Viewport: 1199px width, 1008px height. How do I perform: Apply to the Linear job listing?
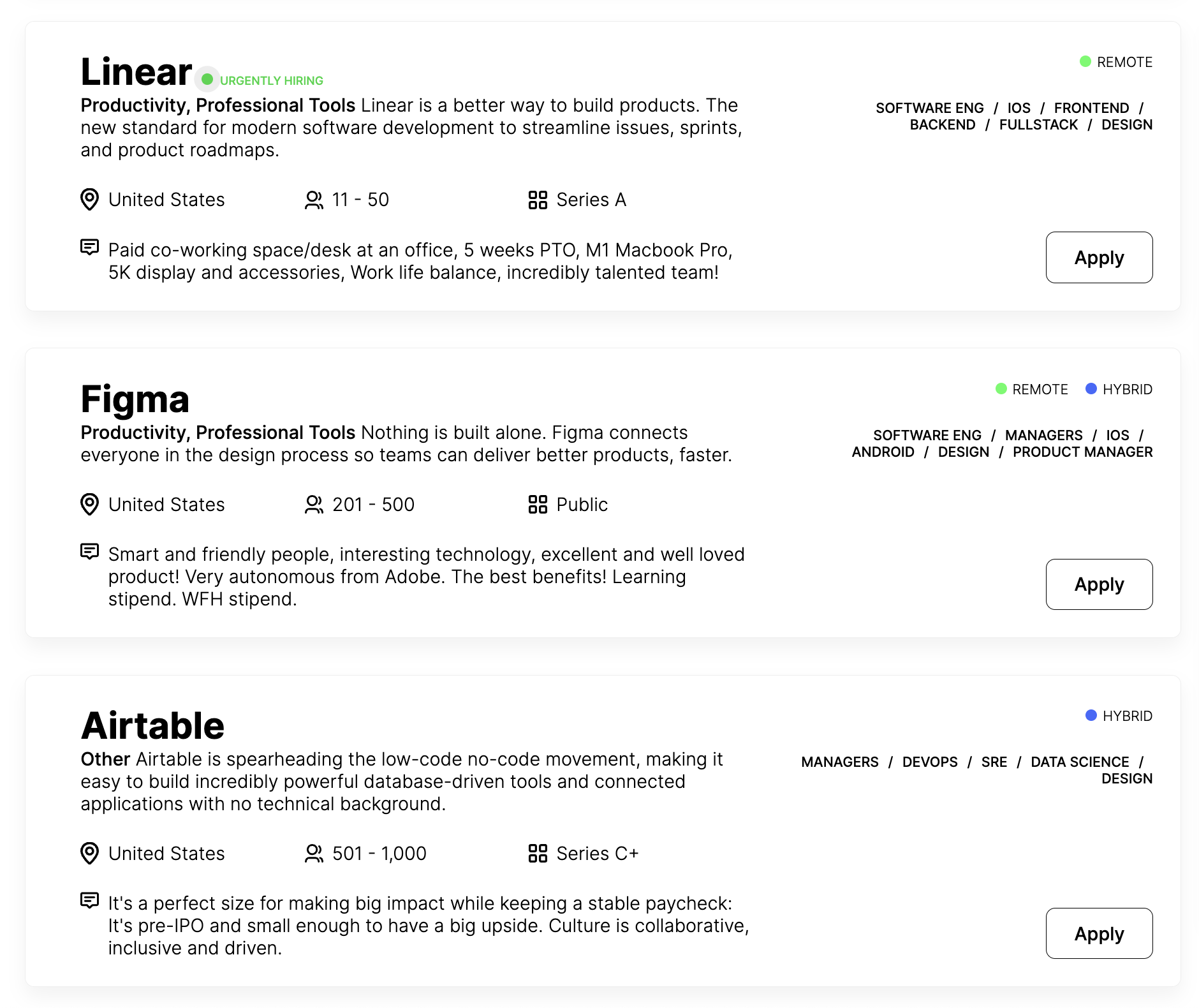[x=1099, y=257]
